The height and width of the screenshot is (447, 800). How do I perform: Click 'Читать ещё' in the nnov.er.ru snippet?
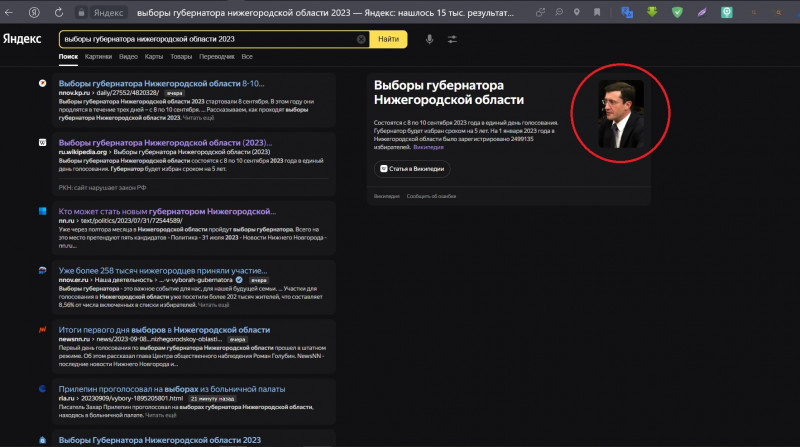[213, 305]
